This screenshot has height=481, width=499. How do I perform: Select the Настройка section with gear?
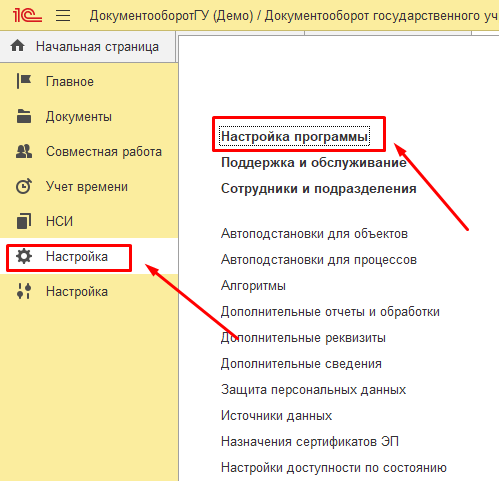click(89, 256)
